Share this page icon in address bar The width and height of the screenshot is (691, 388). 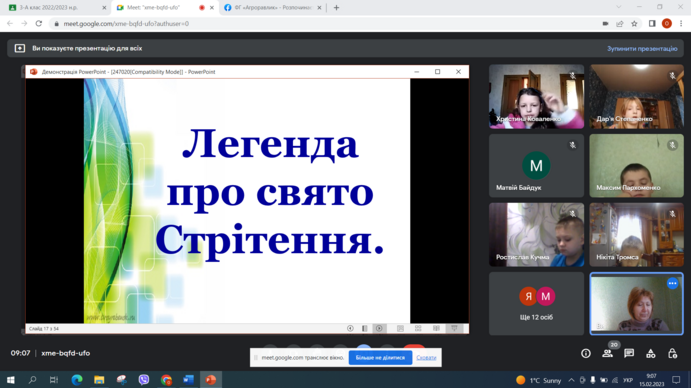tap(620, 23)
